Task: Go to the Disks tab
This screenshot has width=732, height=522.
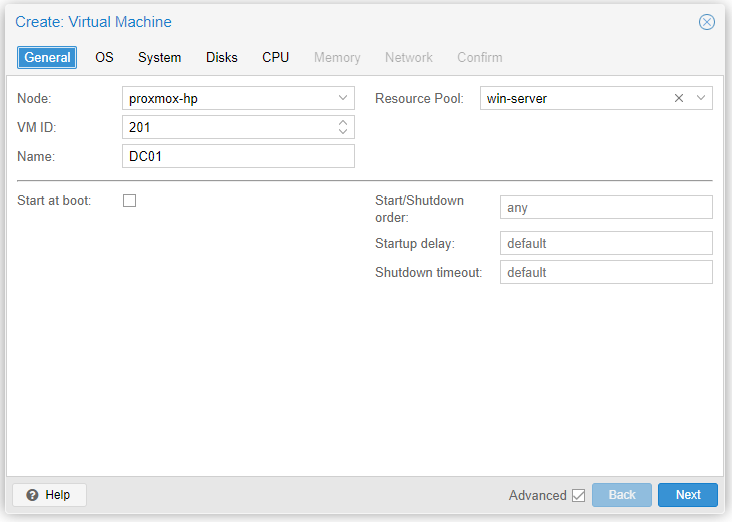Action: pos(222,58)
